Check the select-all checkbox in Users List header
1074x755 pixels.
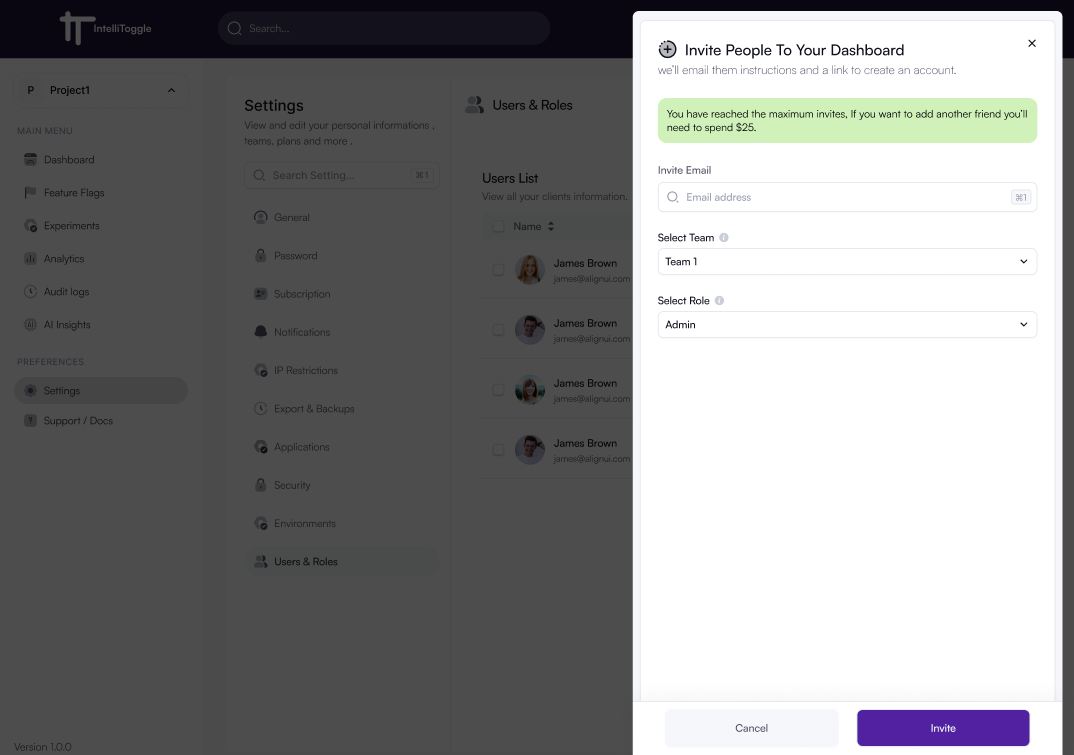coord(498,226)
